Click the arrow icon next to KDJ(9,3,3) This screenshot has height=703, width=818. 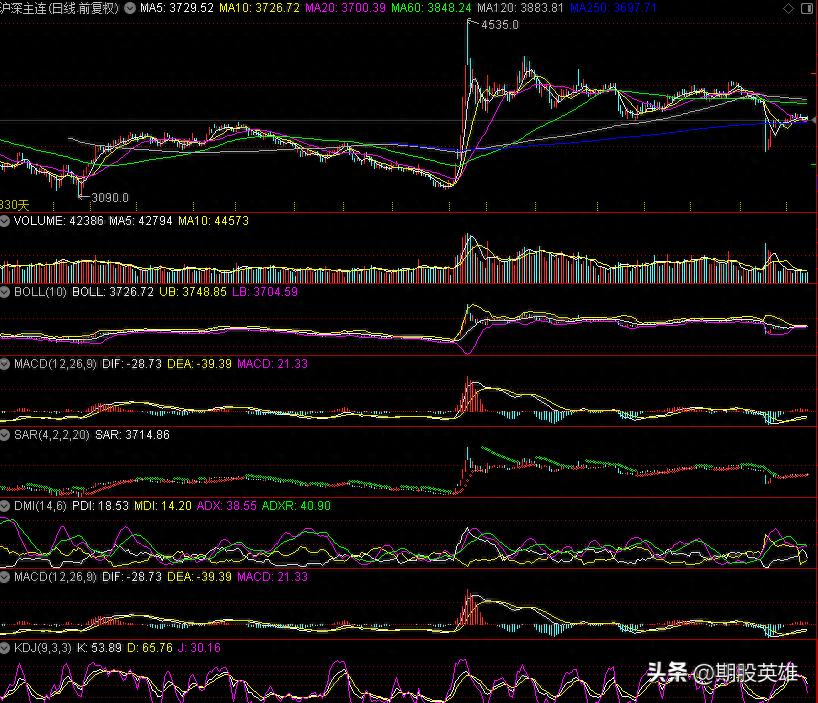[6, 648]
